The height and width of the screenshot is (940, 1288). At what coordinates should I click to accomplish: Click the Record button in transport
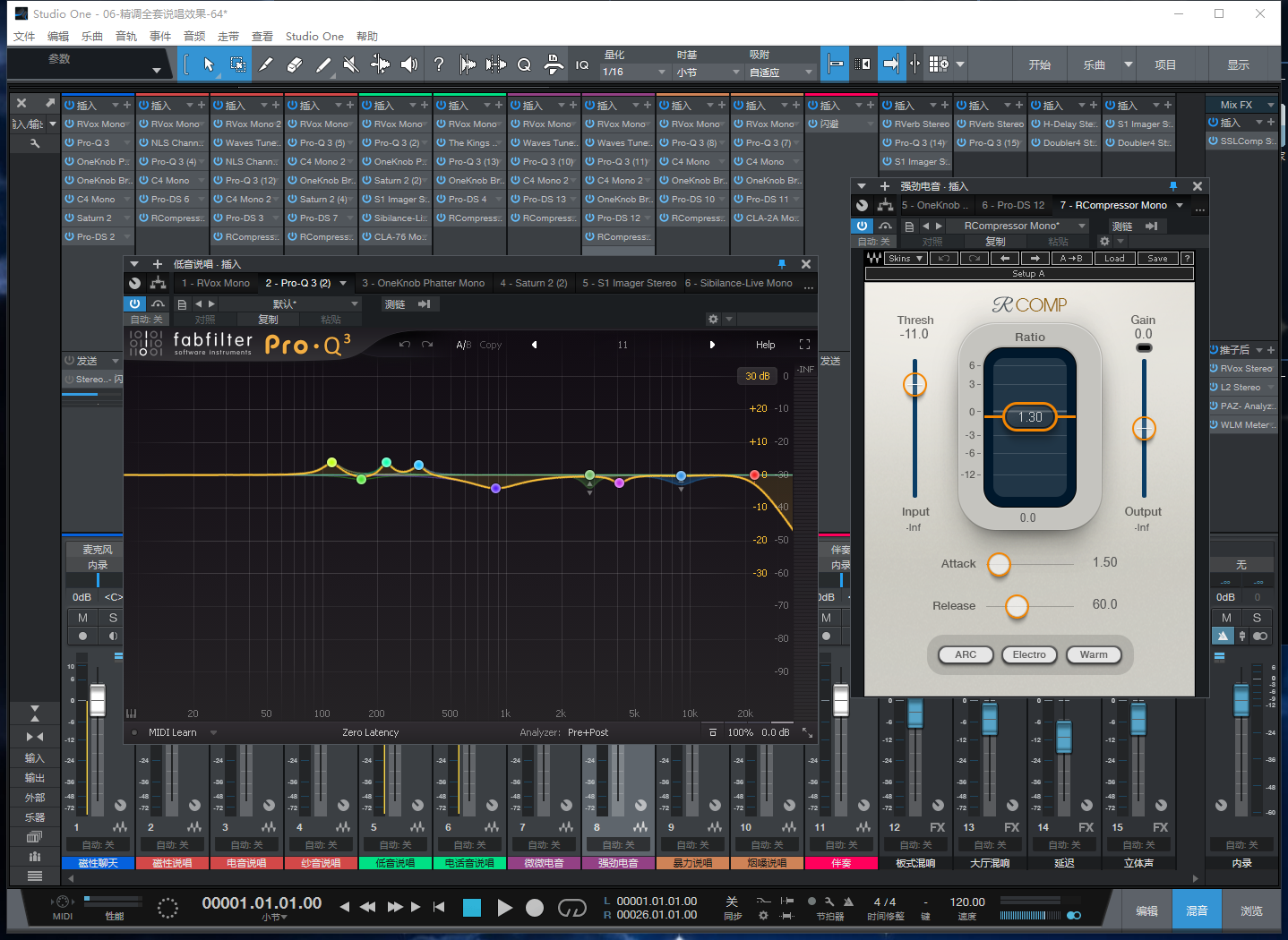click(x=535, y=908)
